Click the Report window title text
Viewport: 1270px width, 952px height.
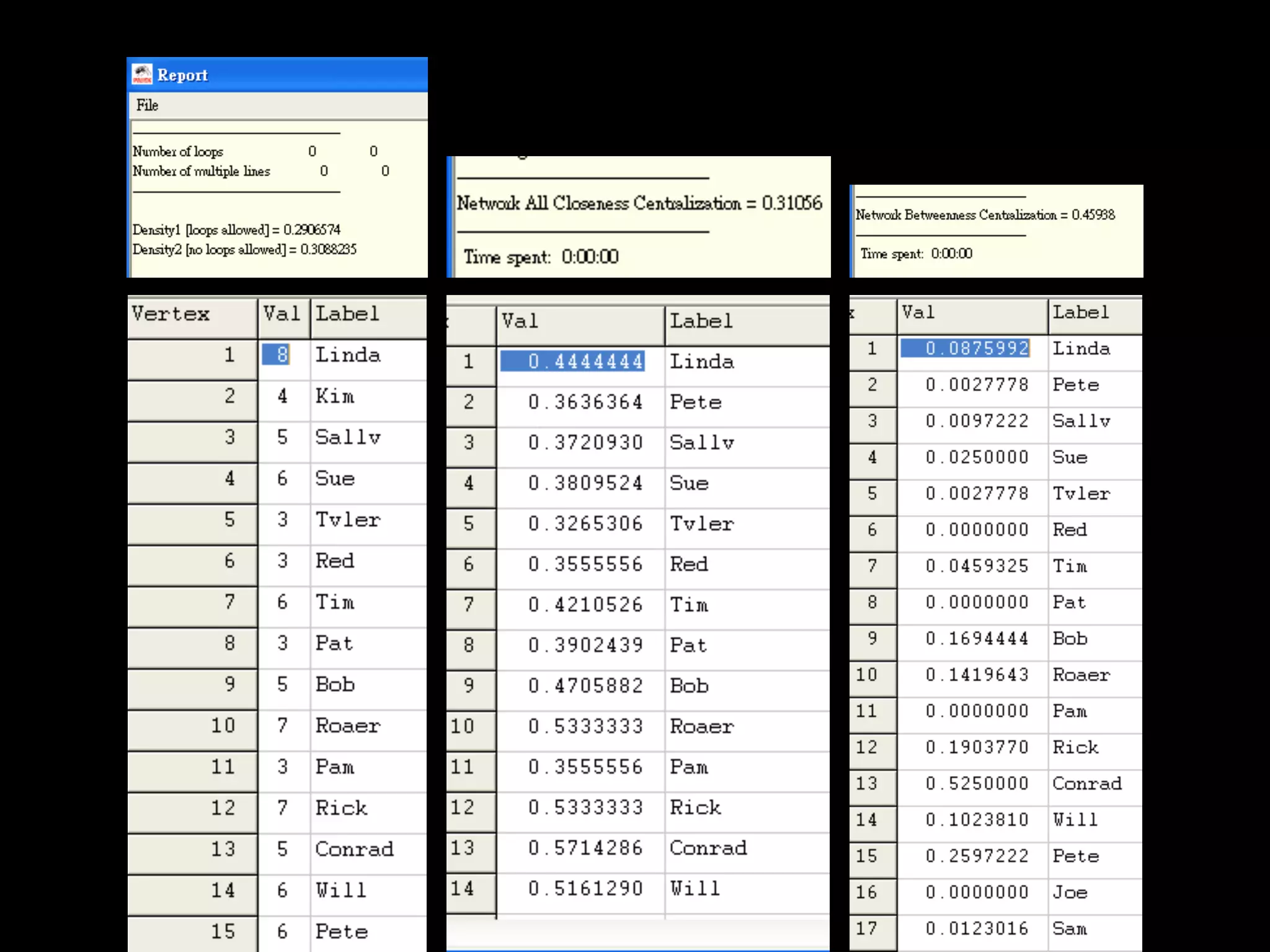tap(182, 75)
